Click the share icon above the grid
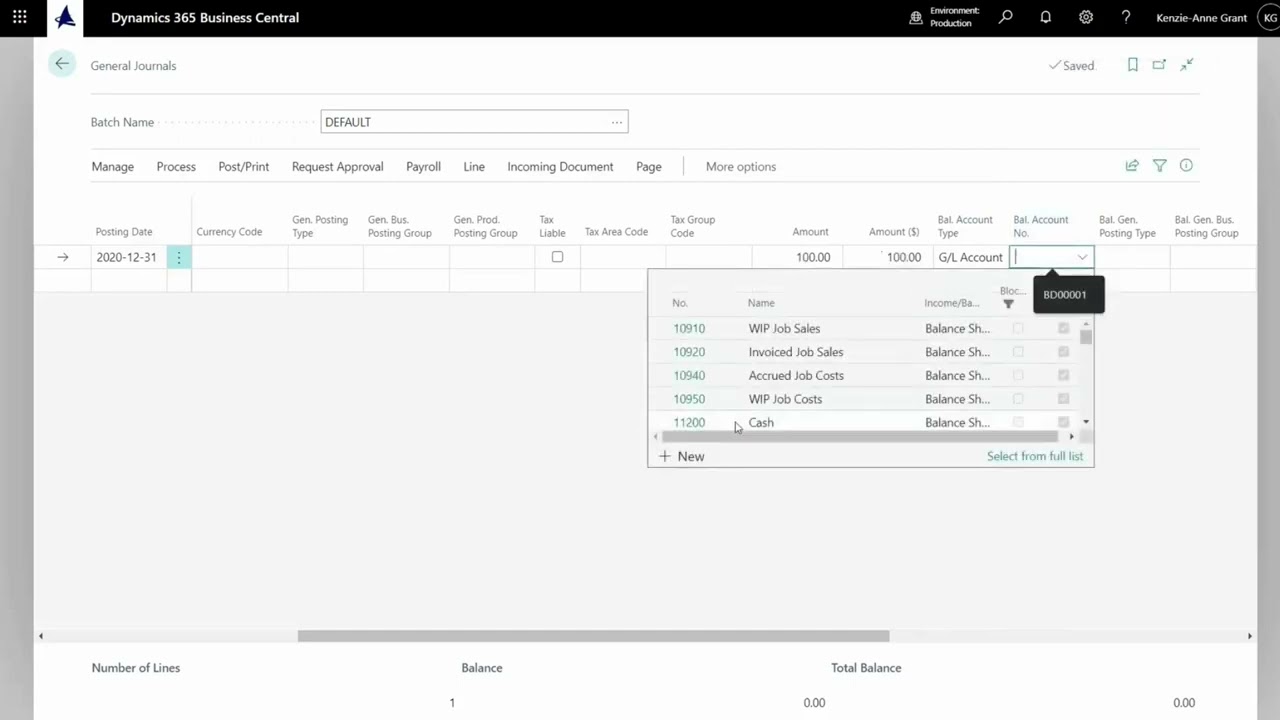1280x720 pixels. (x=1132, y=166)
